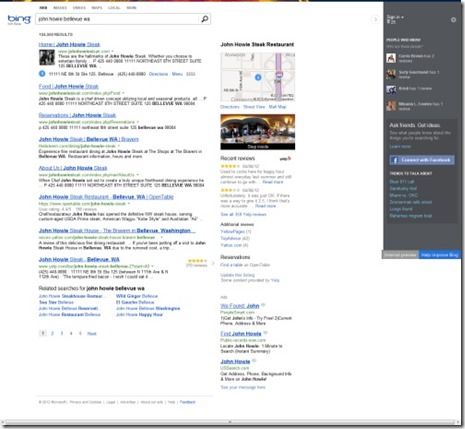Click the Bing logo

point(19,19)
